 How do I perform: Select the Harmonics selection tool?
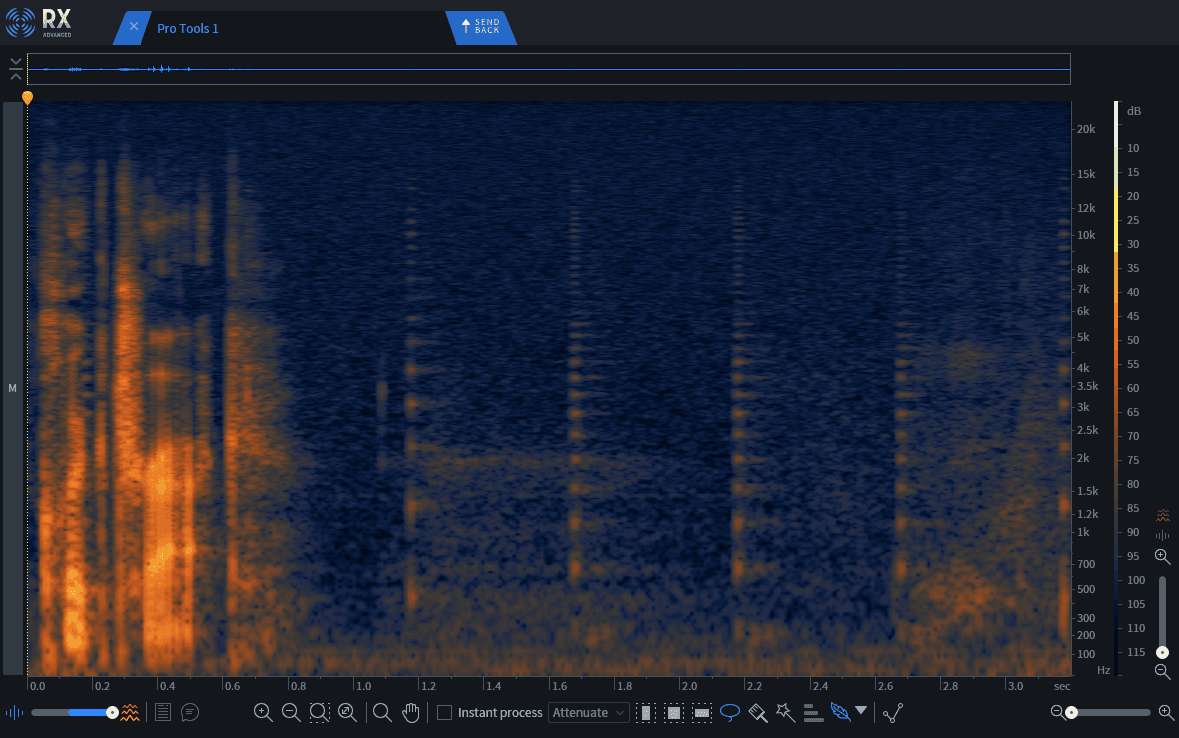point(814,712)
